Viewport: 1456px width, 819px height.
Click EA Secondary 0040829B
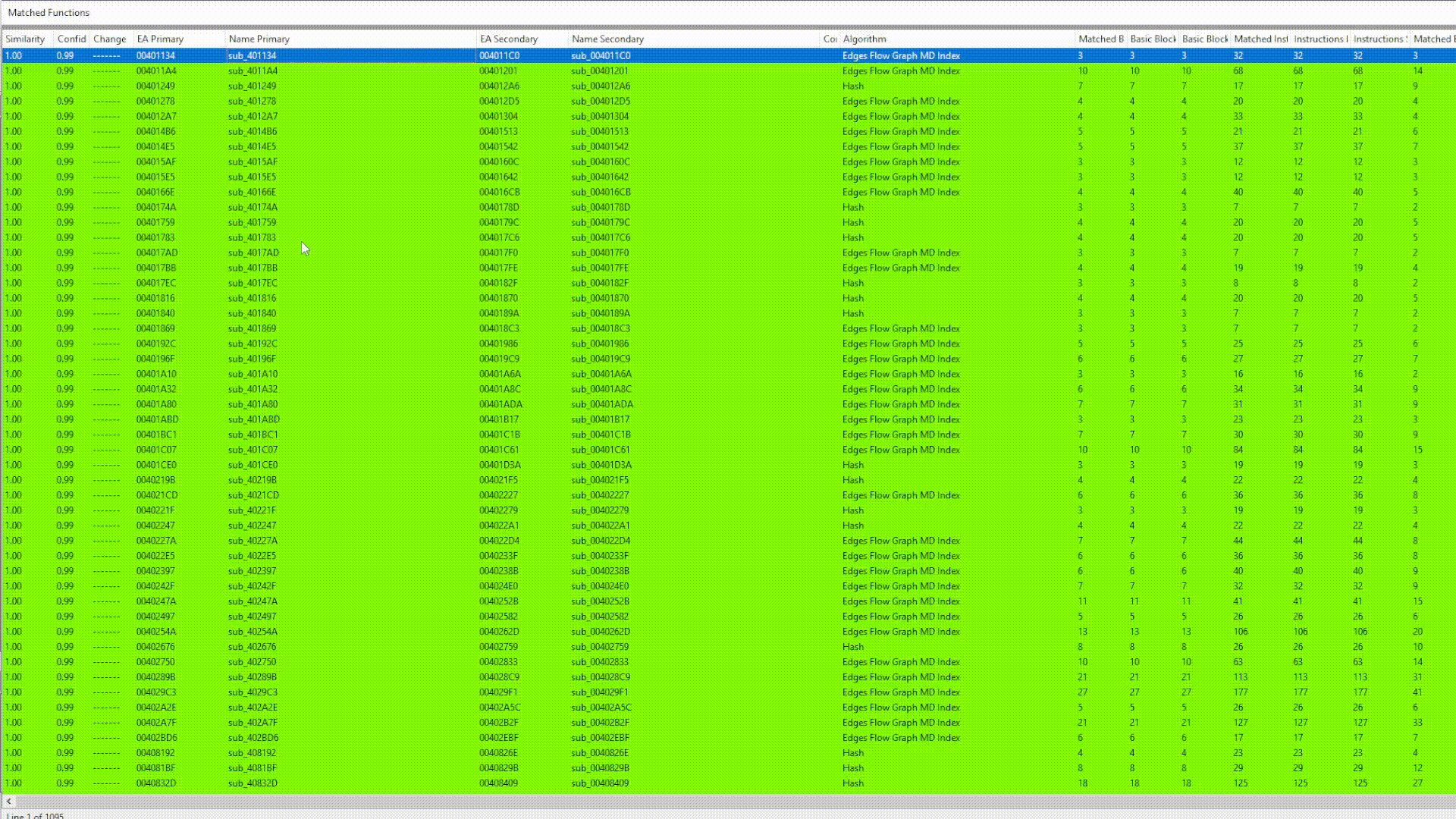point(498,768)
